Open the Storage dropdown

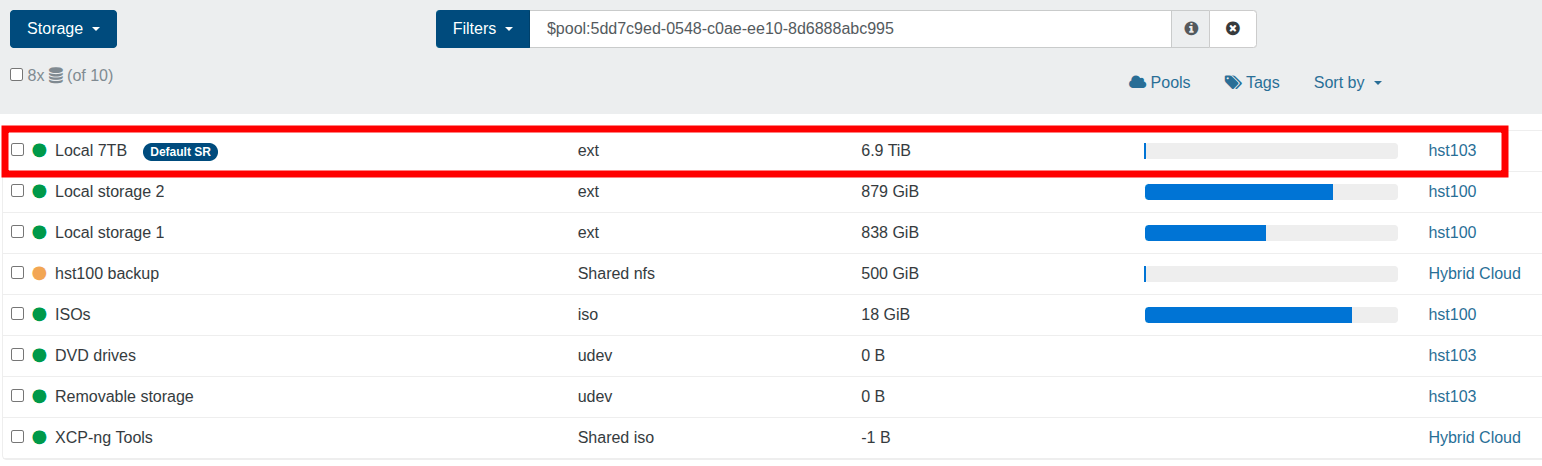pos(63,29)
